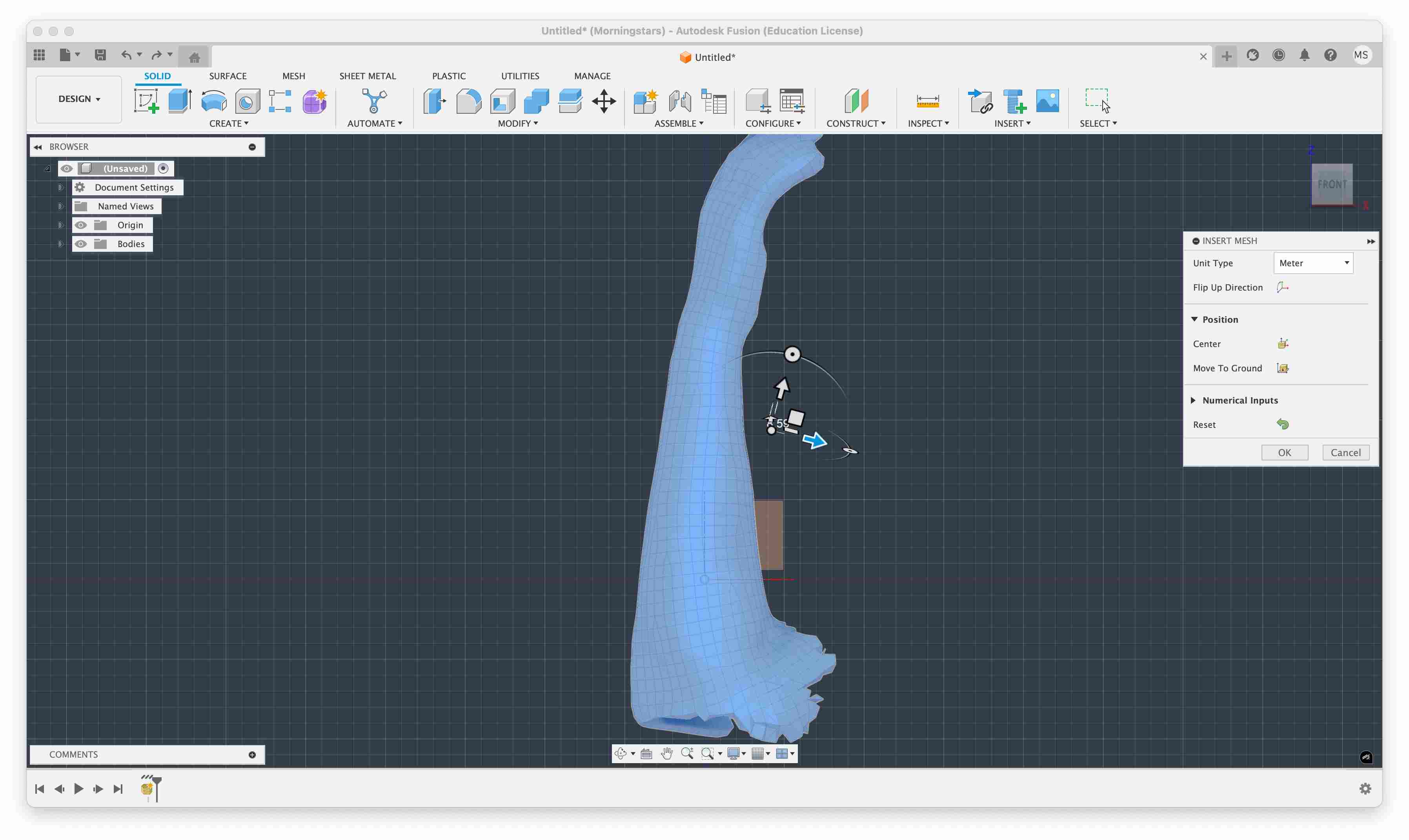Expand the Numerical Inputs section
Viewport: 1409px width, 840px height.
1193,400
